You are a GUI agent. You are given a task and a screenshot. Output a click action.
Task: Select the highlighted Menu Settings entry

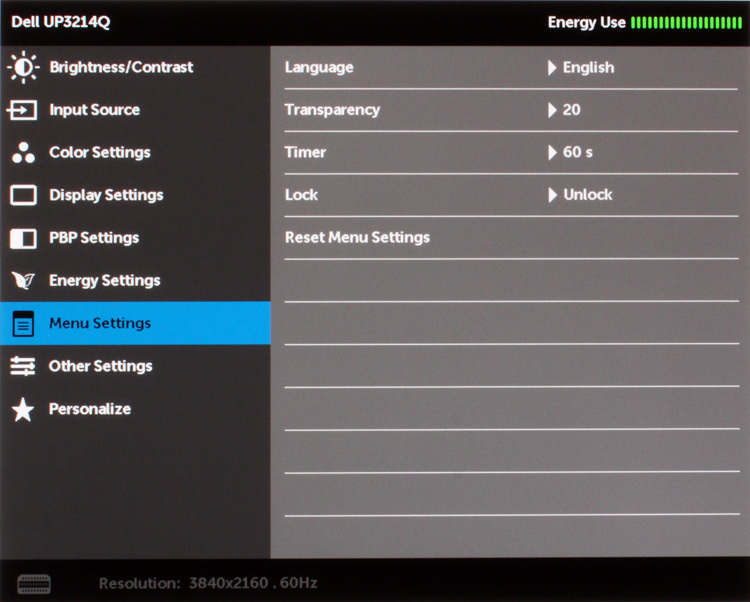[135, 323]
